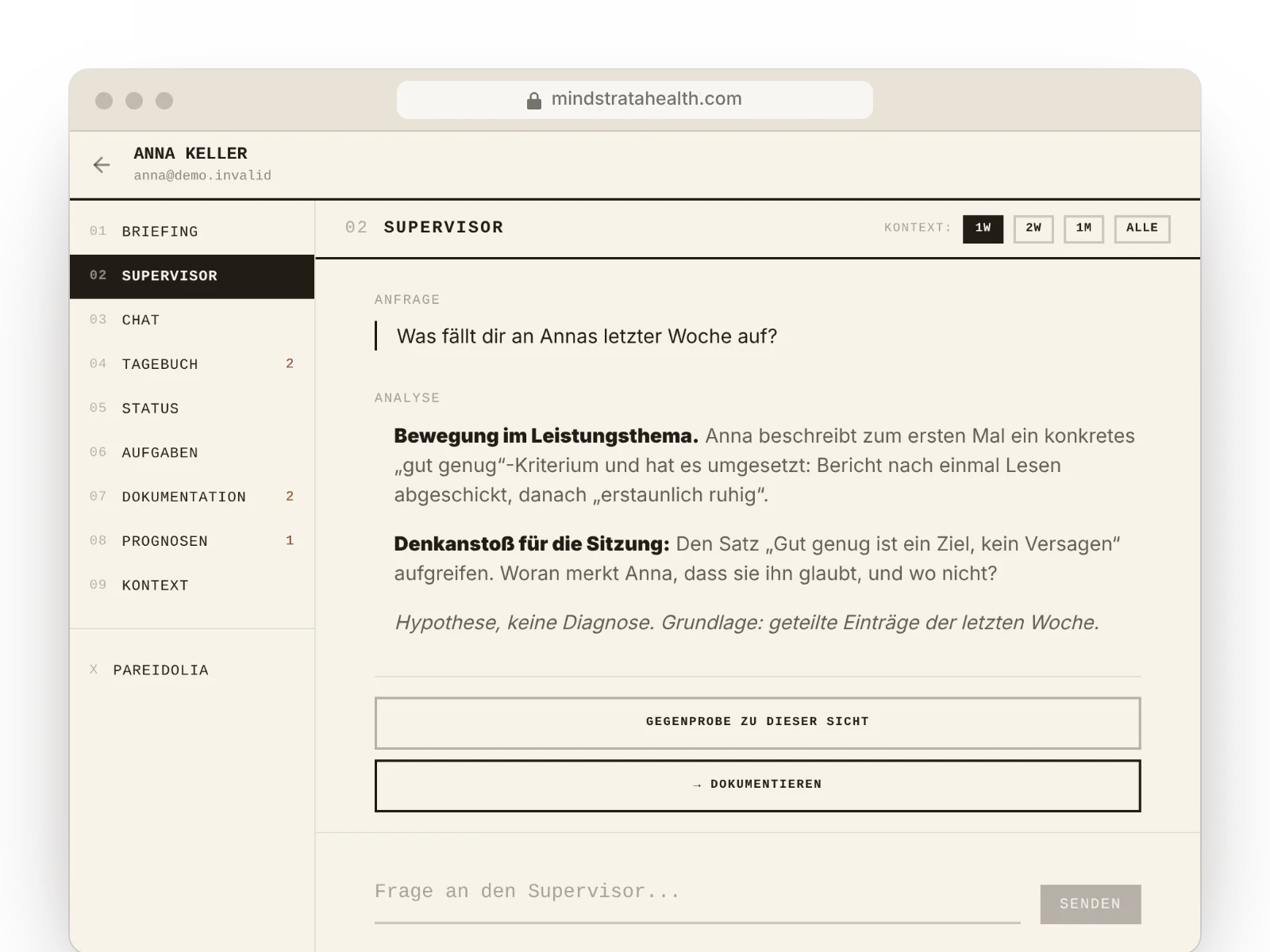Click the KONTEXT: label in header
The image size is (1270, 952).
coord(918,228)
